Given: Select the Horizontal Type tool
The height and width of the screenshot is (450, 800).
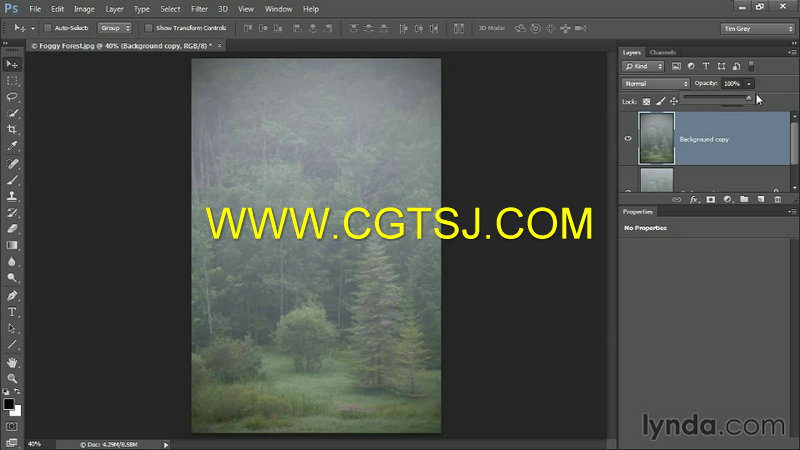Looking at the screenshot, I should (x=12, y=312).
